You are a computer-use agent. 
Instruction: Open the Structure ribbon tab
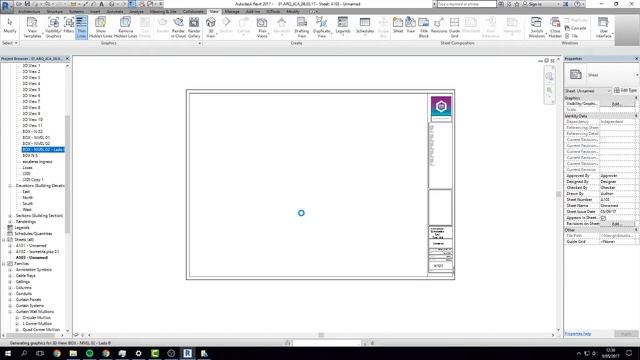click(55, 11)
